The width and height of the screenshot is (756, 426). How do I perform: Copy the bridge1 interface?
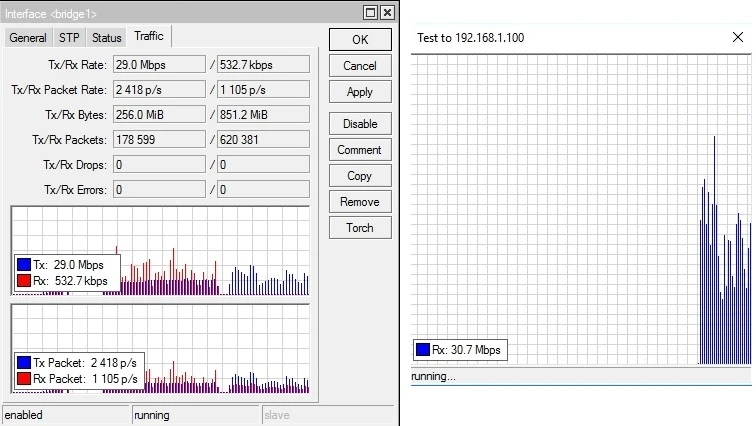tap(359, 176)
